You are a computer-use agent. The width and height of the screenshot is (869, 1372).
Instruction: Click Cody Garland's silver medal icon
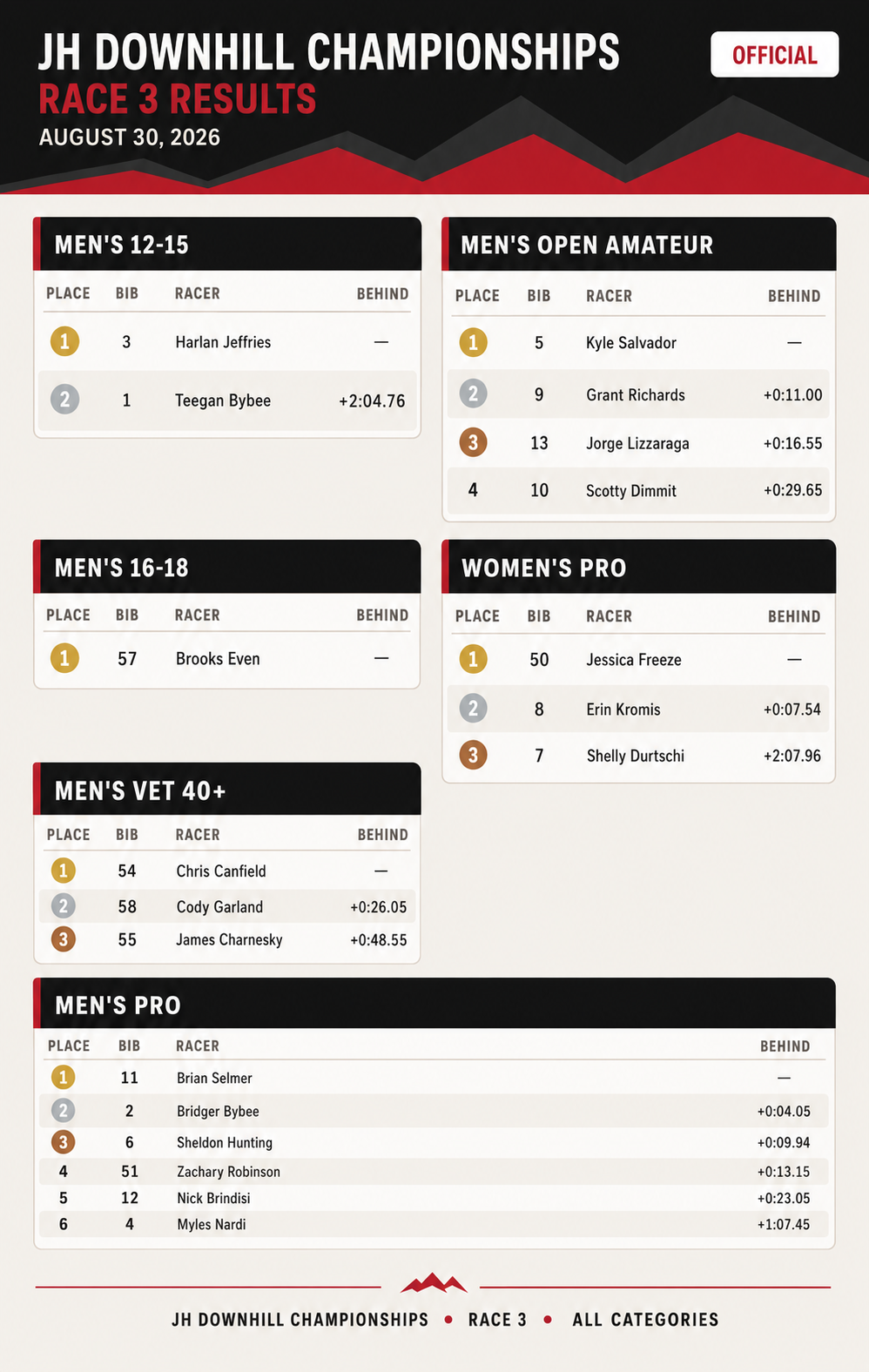(x=63, y=906)
